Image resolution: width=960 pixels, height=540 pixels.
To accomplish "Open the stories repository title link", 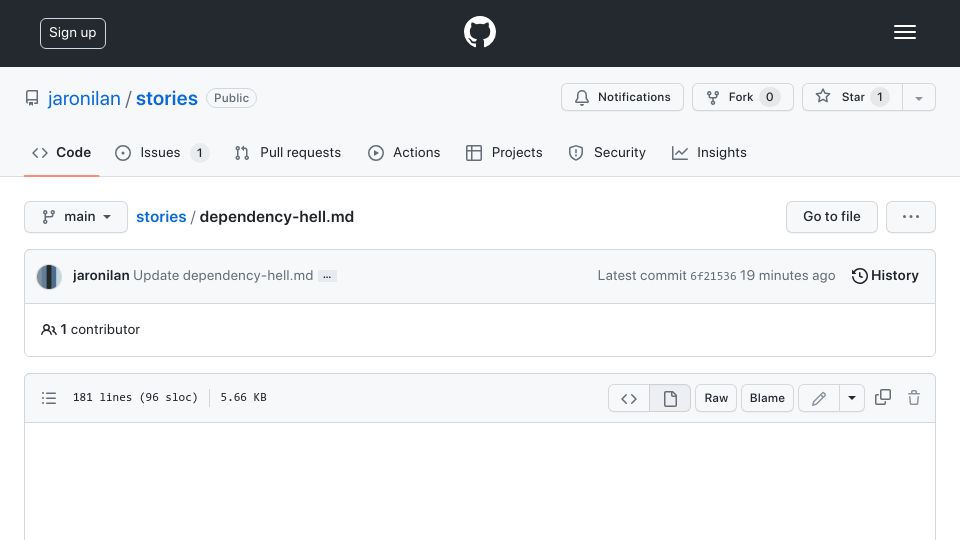I will [167, 98].
